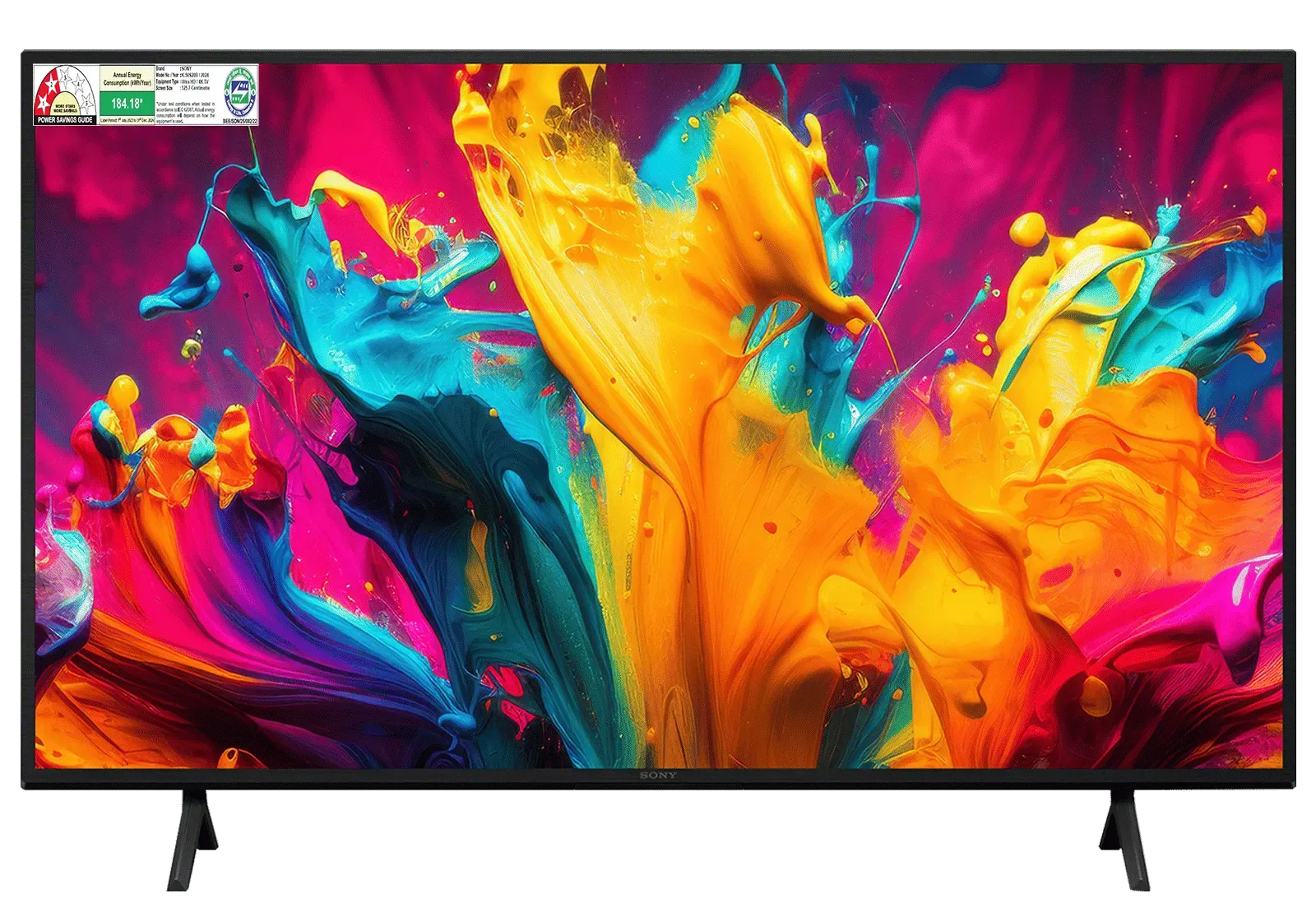Image resolution: width=1316 pixels, height=898 pixels.
Task: Select the star rating arc icon
Action: point(65,92)
